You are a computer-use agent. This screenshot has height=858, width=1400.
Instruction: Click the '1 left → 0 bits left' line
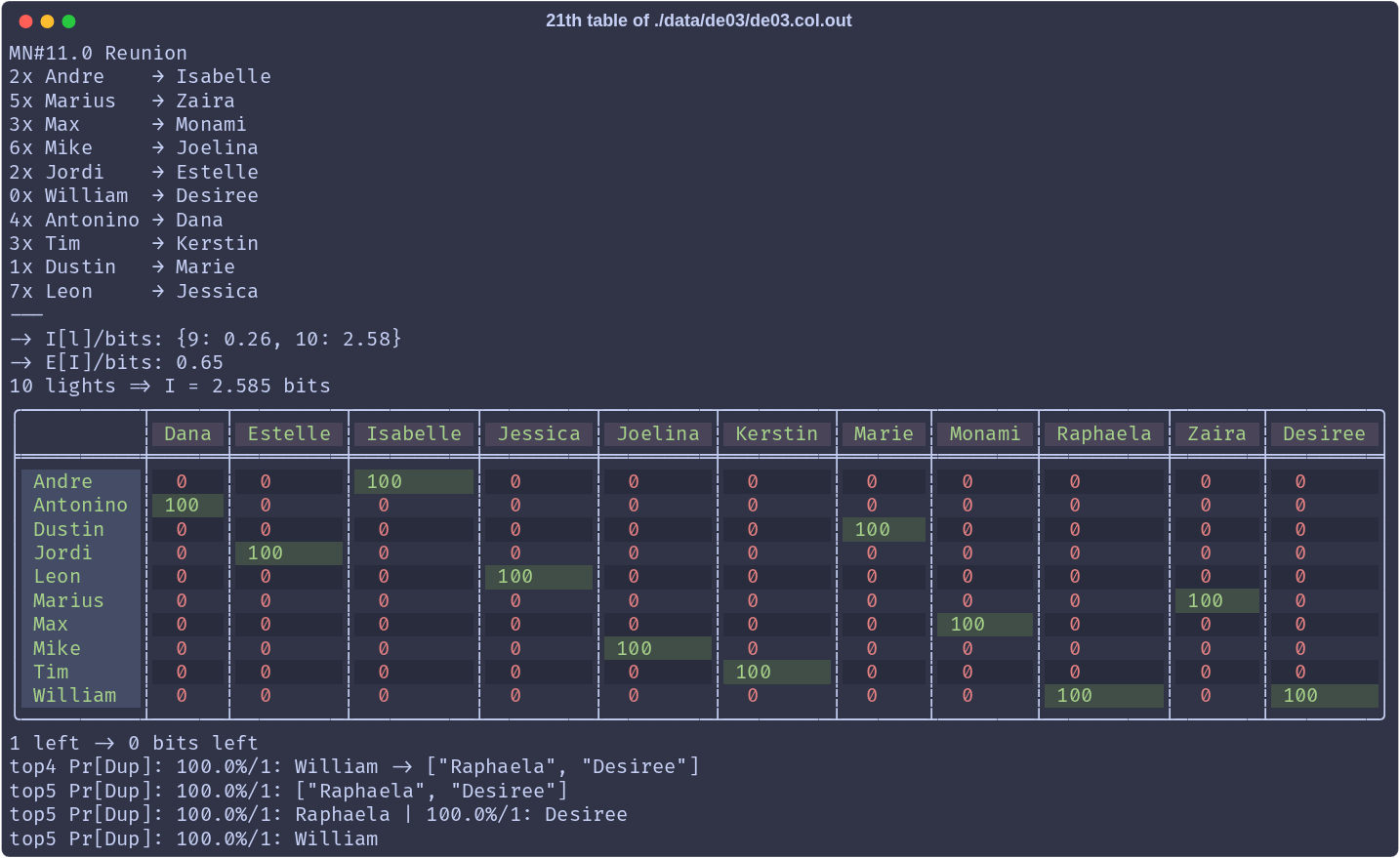tap(134, 744)
